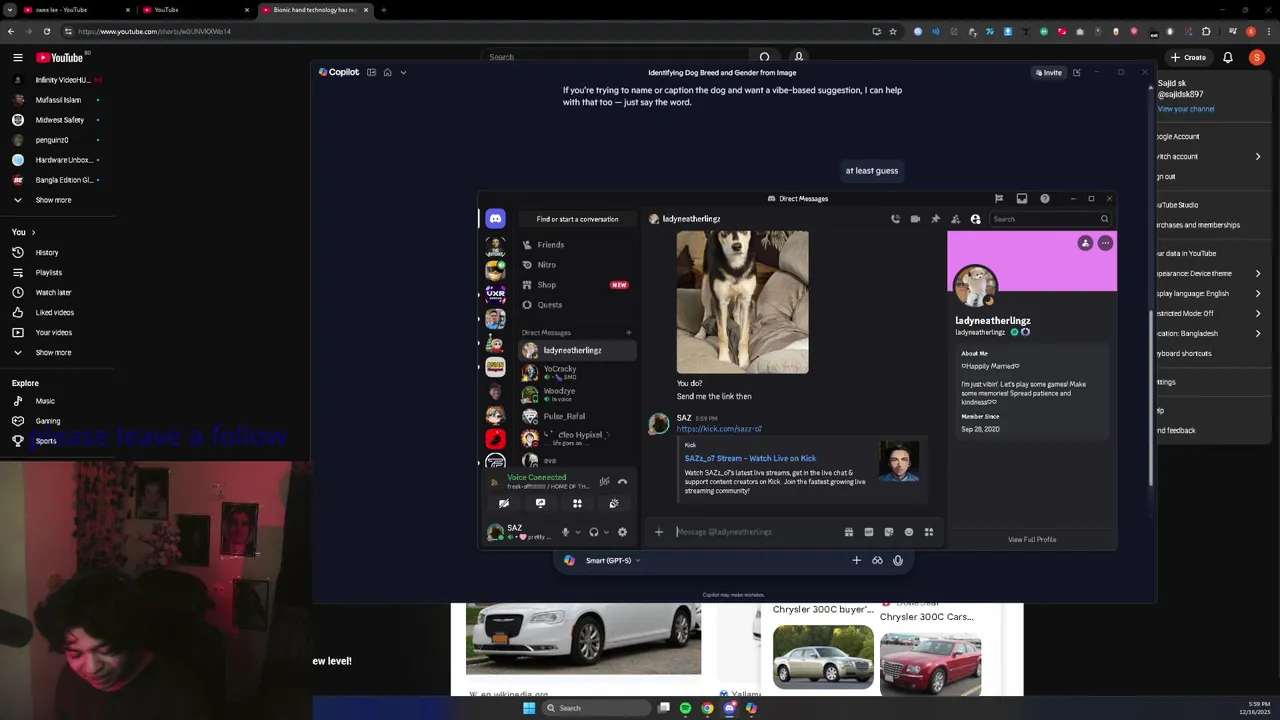Click friend status icon on profile banner
This screenshot has width=1280, height=720.
pyautogui.click(x=1085, y=243)
